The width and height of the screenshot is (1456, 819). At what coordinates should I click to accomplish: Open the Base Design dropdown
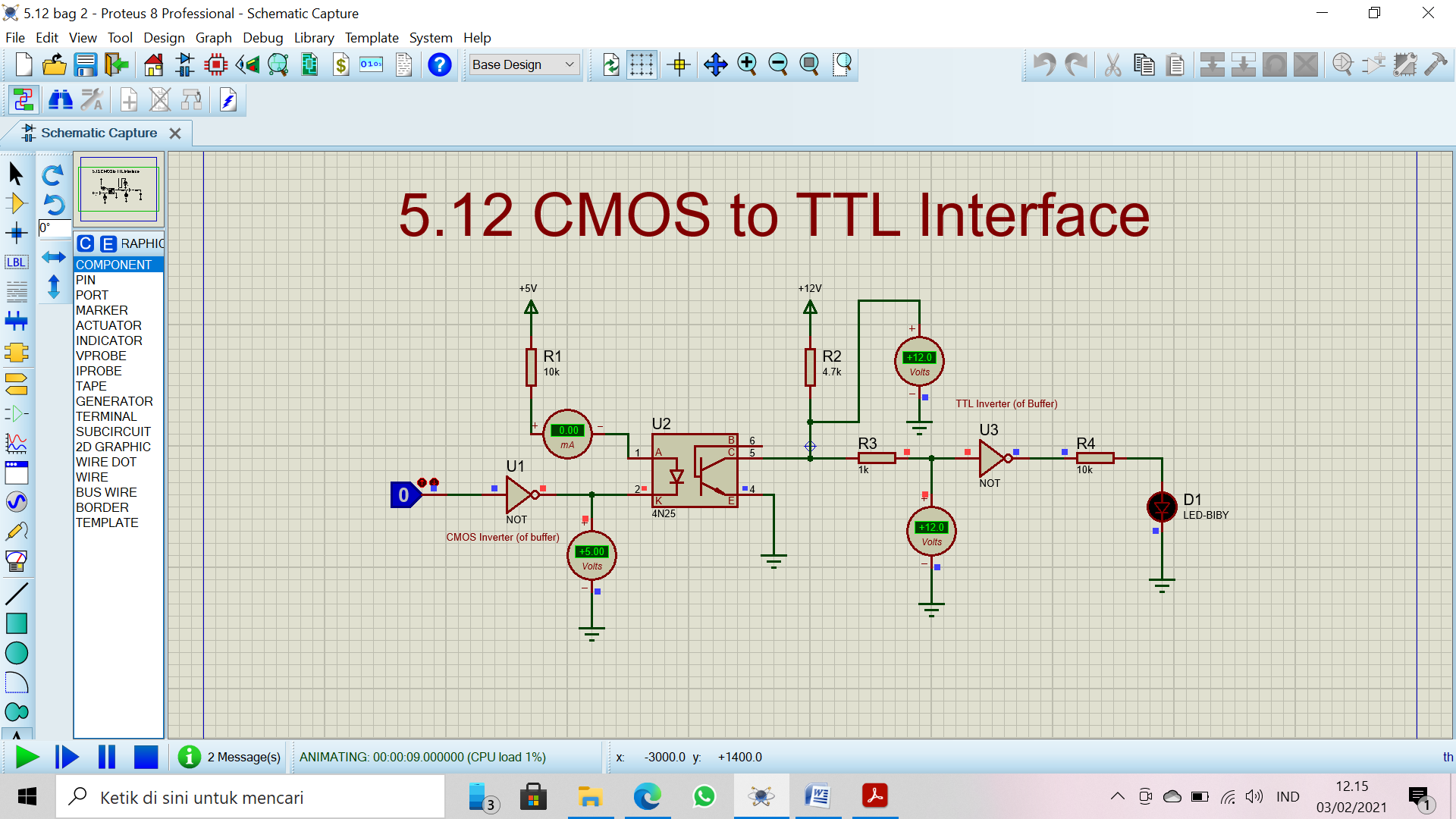coord(523,65)
